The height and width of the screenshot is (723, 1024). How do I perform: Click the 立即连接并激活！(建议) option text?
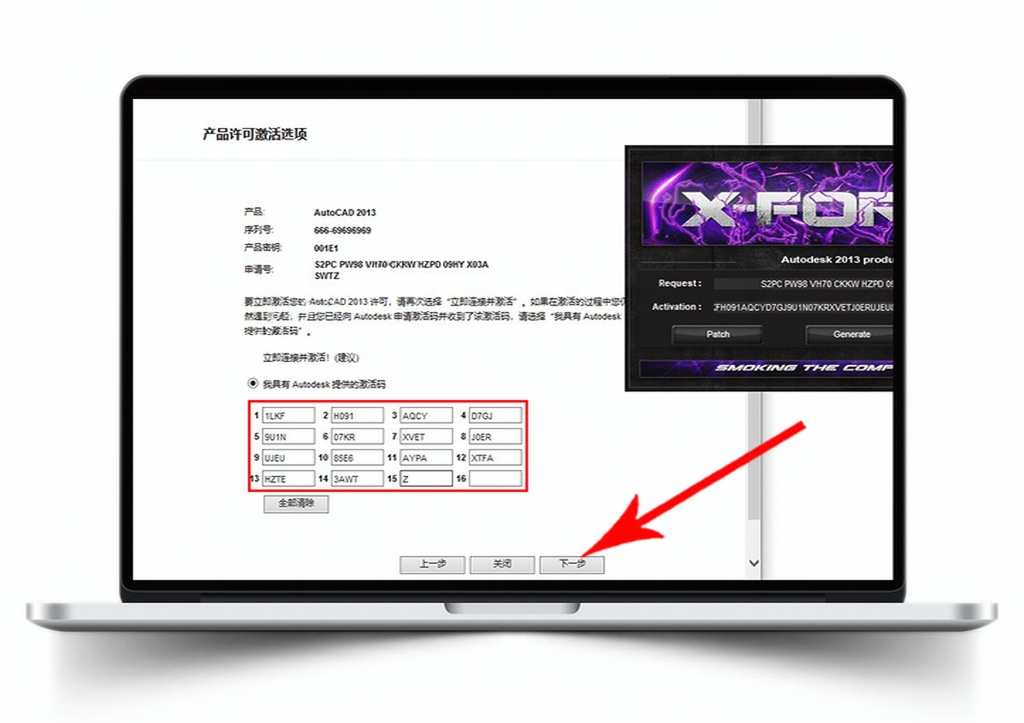click(x=311, y=358)
